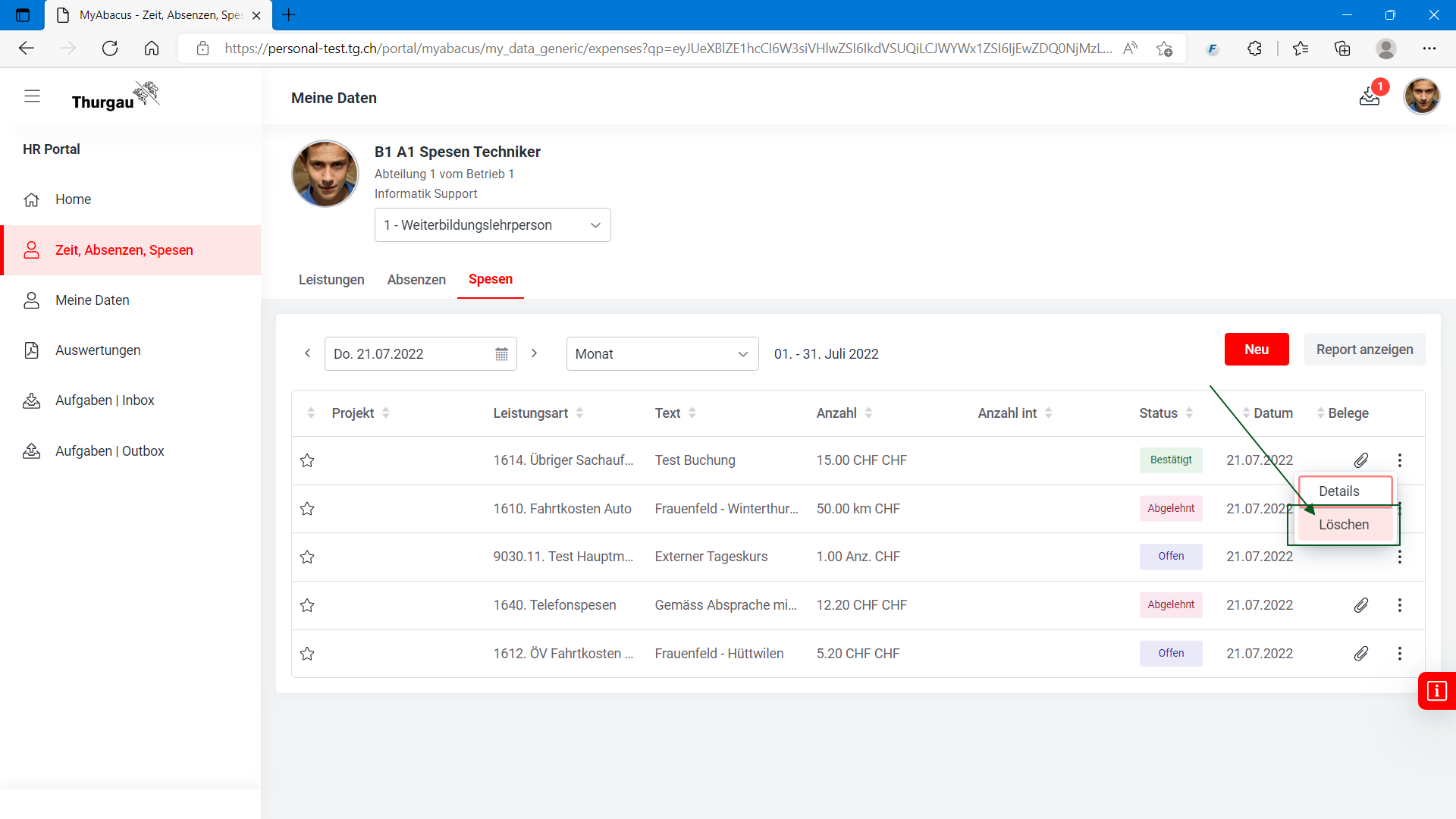Viewport: 1456px width, 819px height.
Task: Click the date input field
Action: tap(409, 354)
